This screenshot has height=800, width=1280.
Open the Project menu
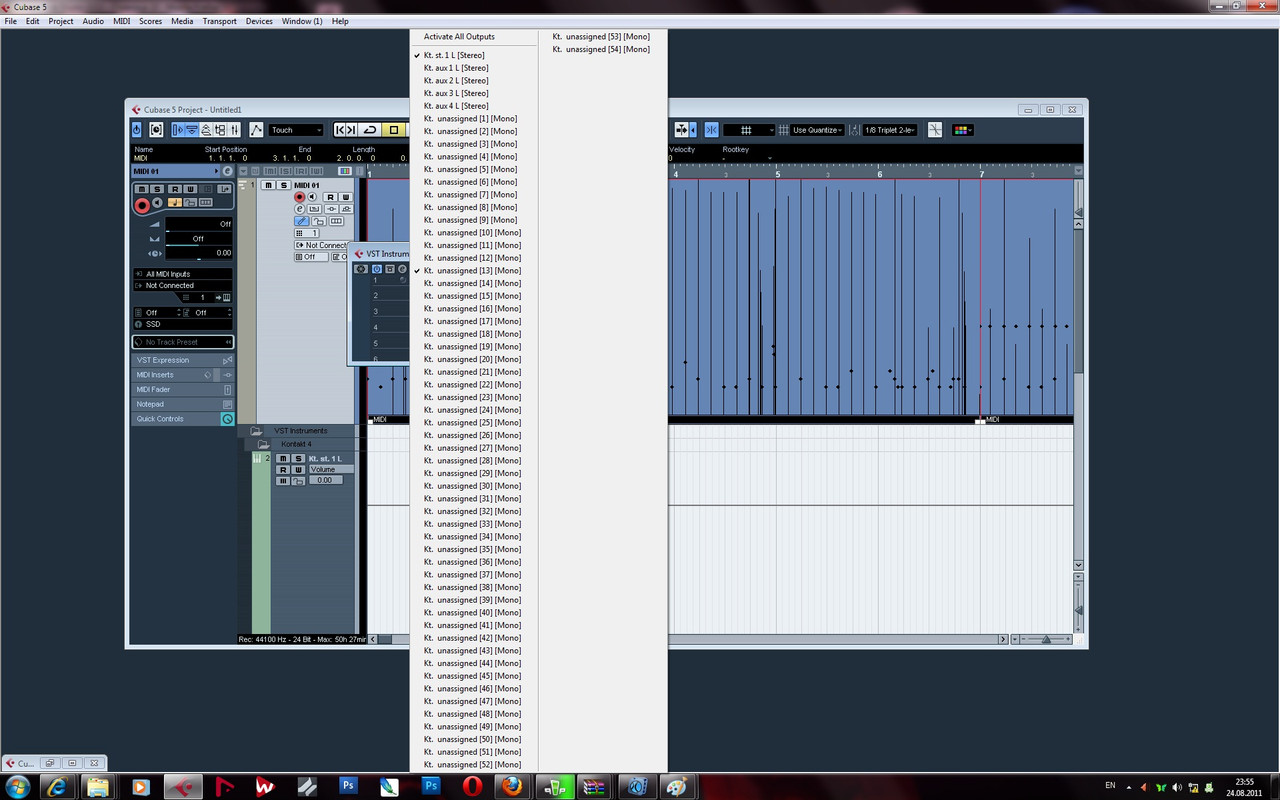click(x=61, y=21)
